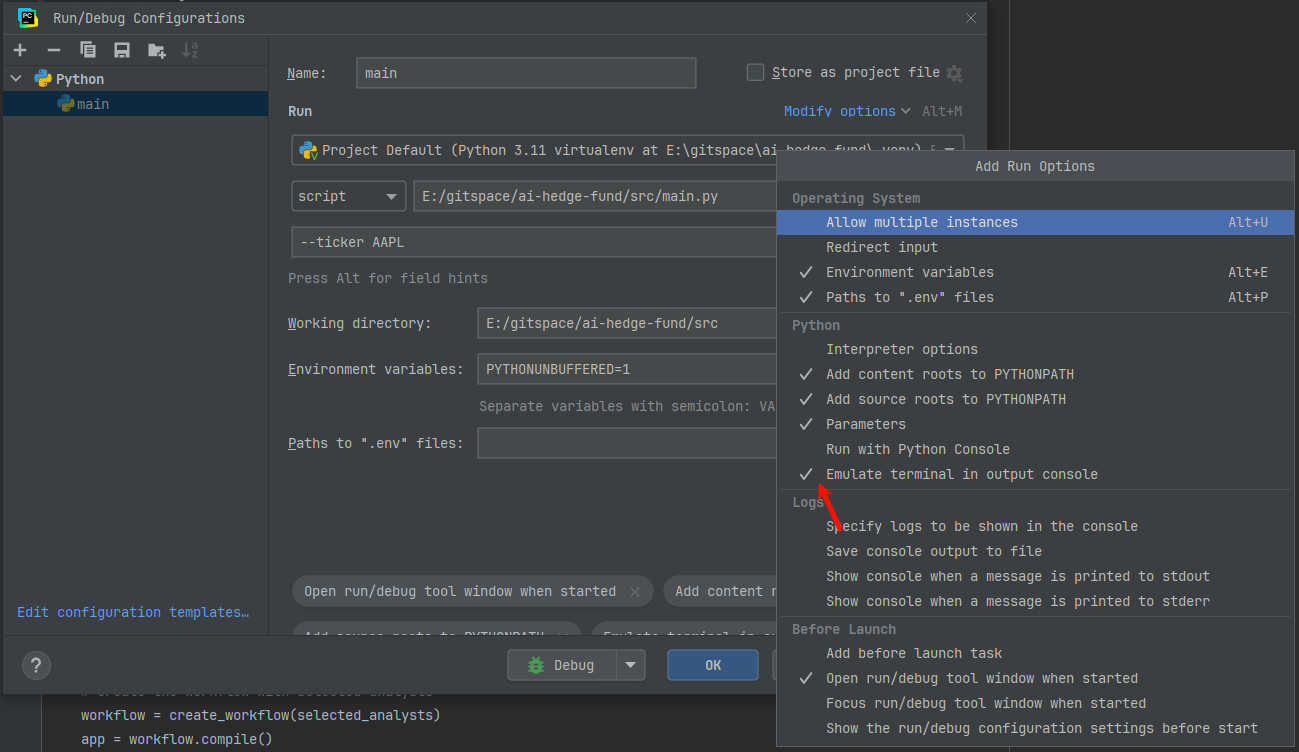This screenshot has width=1299, height=752.
Task: Close the Run/Debug Configurations dialog
Action: click(971, 18)
